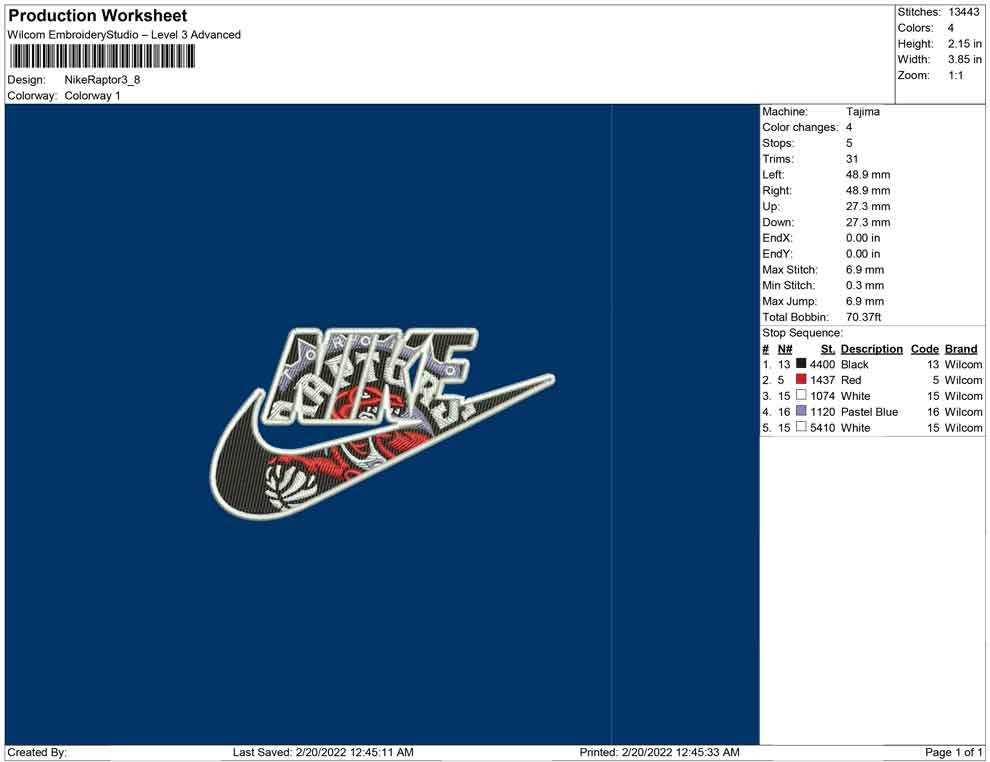Click the 'Production Worksheet' title
The height and width of the screenshot is (762, 990).
pyautogui.click(x=97, y=16)
